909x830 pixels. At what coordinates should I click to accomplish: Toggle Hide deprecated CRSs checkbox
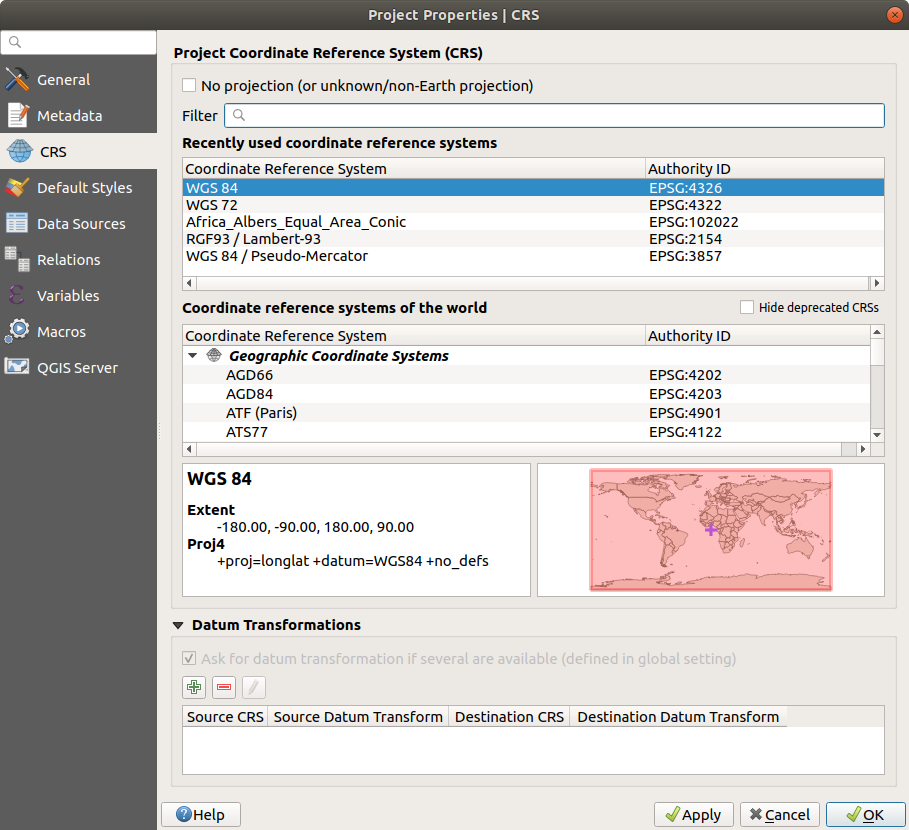(x=746, y=307)
